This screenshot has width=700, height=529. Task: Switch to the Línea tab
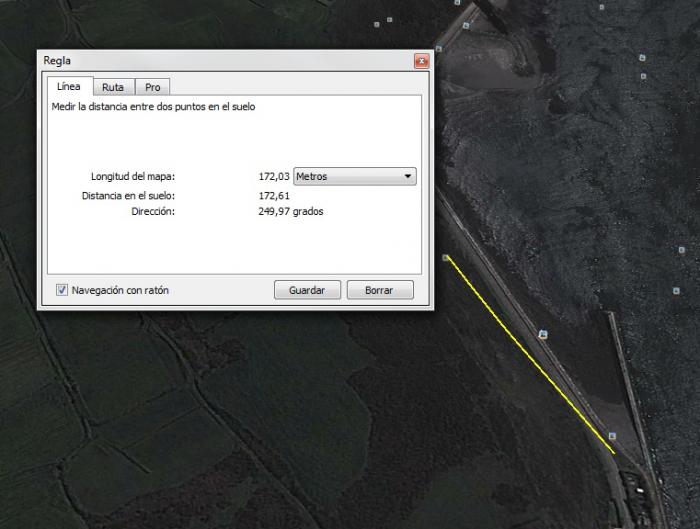(x=70, y=86)
